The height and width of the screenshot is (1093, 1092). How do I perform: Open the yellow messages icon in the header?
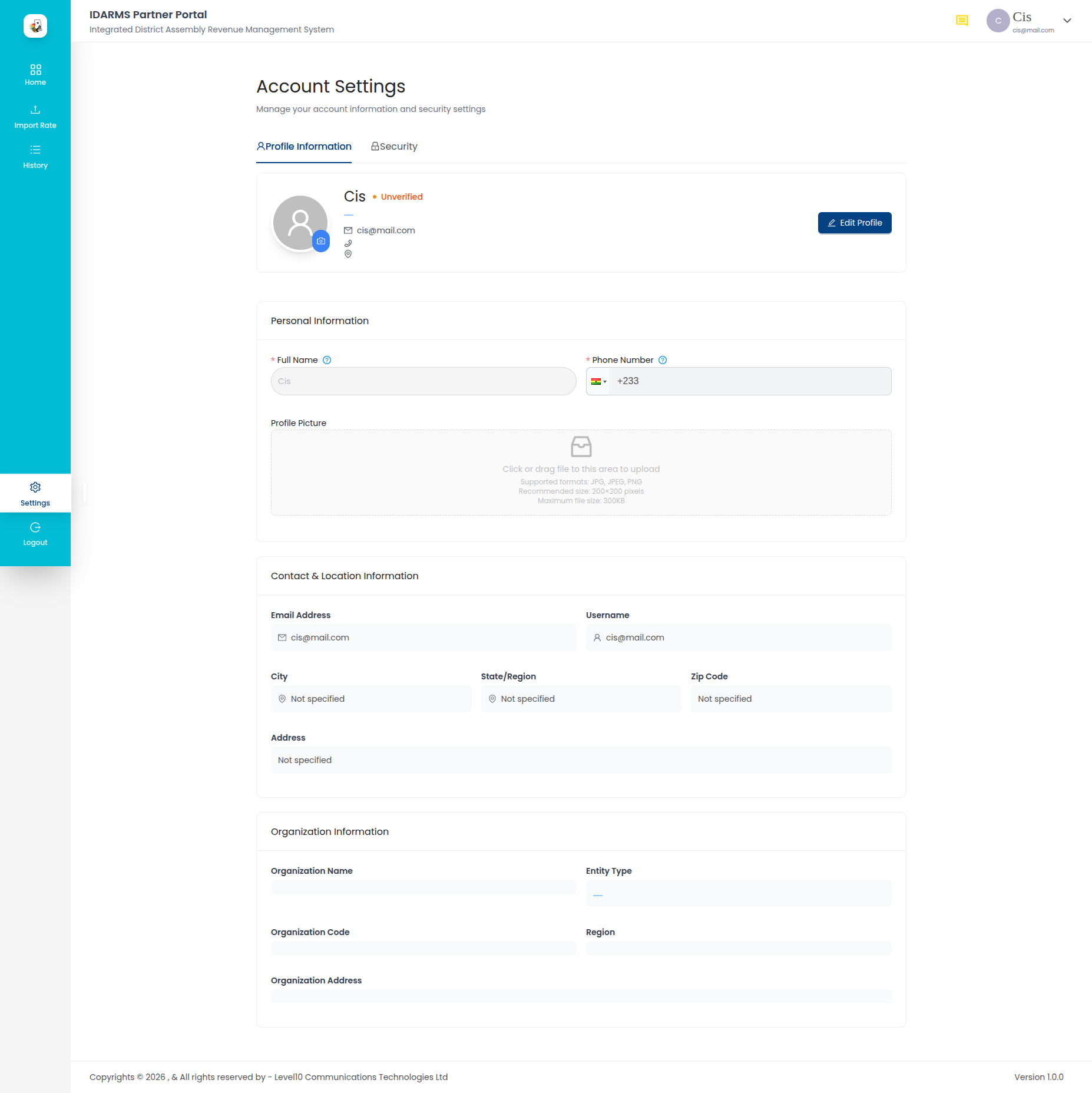[x=962, y=21]
